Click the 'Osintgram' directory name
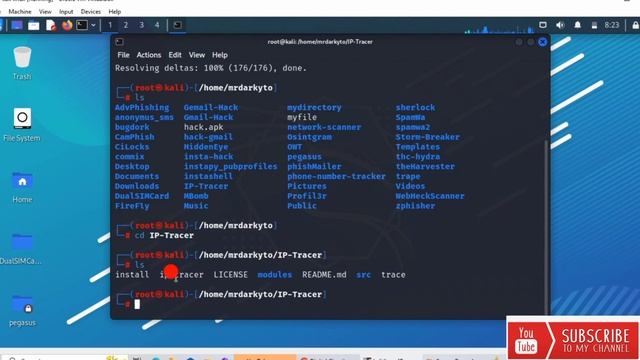Screen dimensions: 640x360 coord(309,137)
